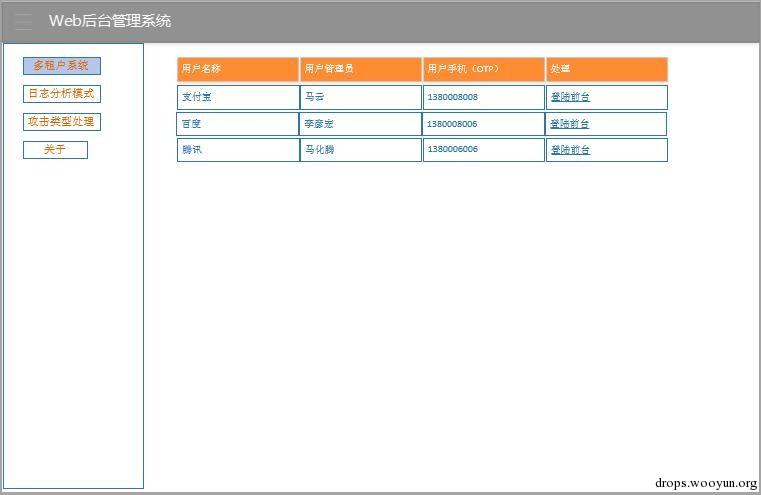Select the 多租户系统 sidebar item
761x495 pixels.
click(x=62, y=66)
